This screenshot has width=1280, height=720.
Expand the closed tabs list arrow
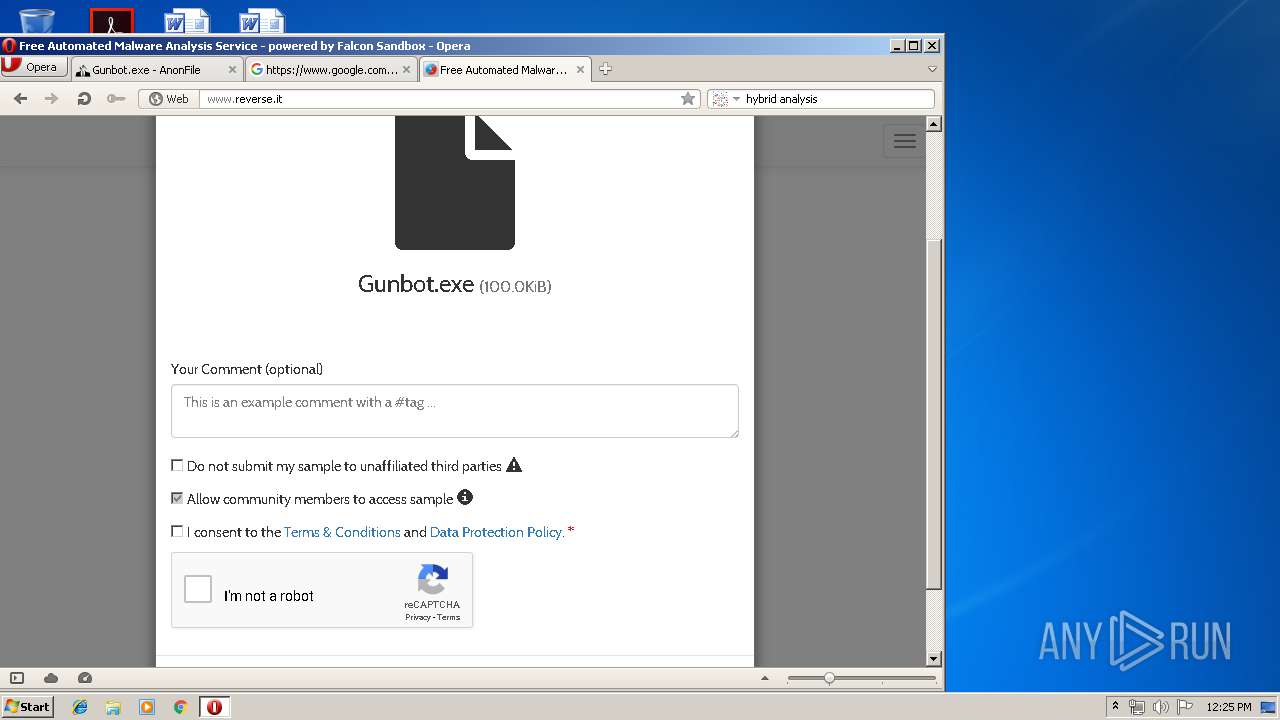pyautogui.click(x=932, y=69)
